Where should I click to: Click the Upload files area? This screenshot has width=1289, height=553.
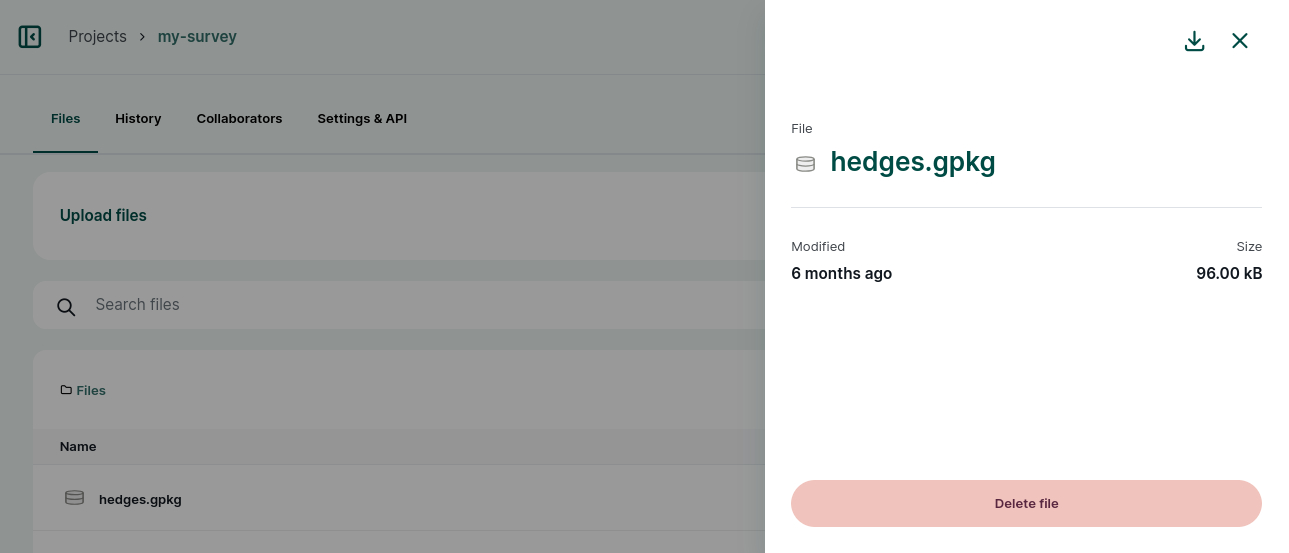coord(400,216)
